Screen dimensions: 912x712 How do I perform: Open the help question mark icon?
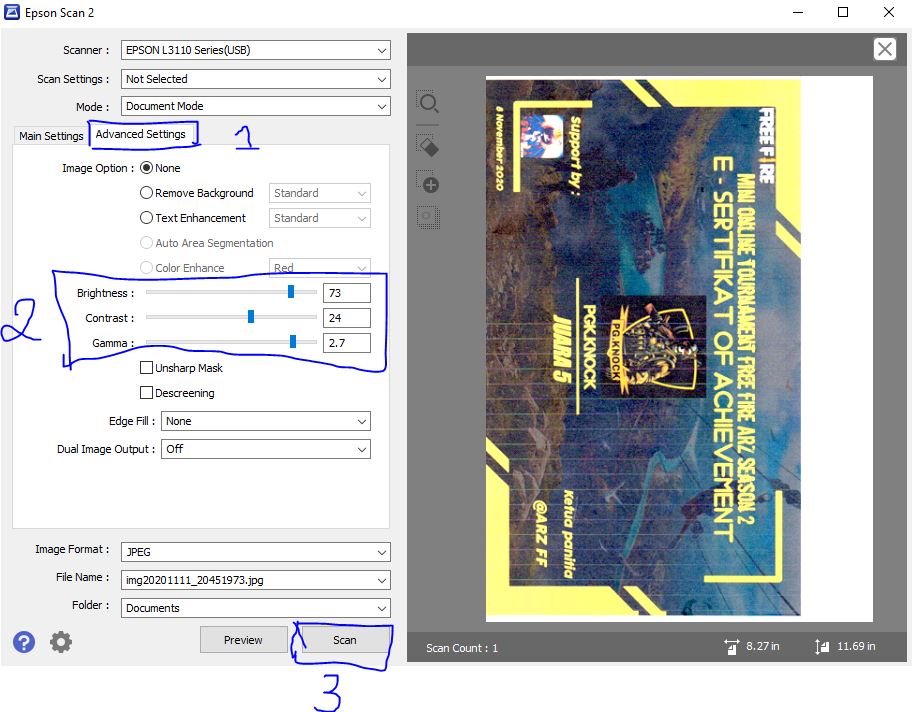[x=24, y=642]
